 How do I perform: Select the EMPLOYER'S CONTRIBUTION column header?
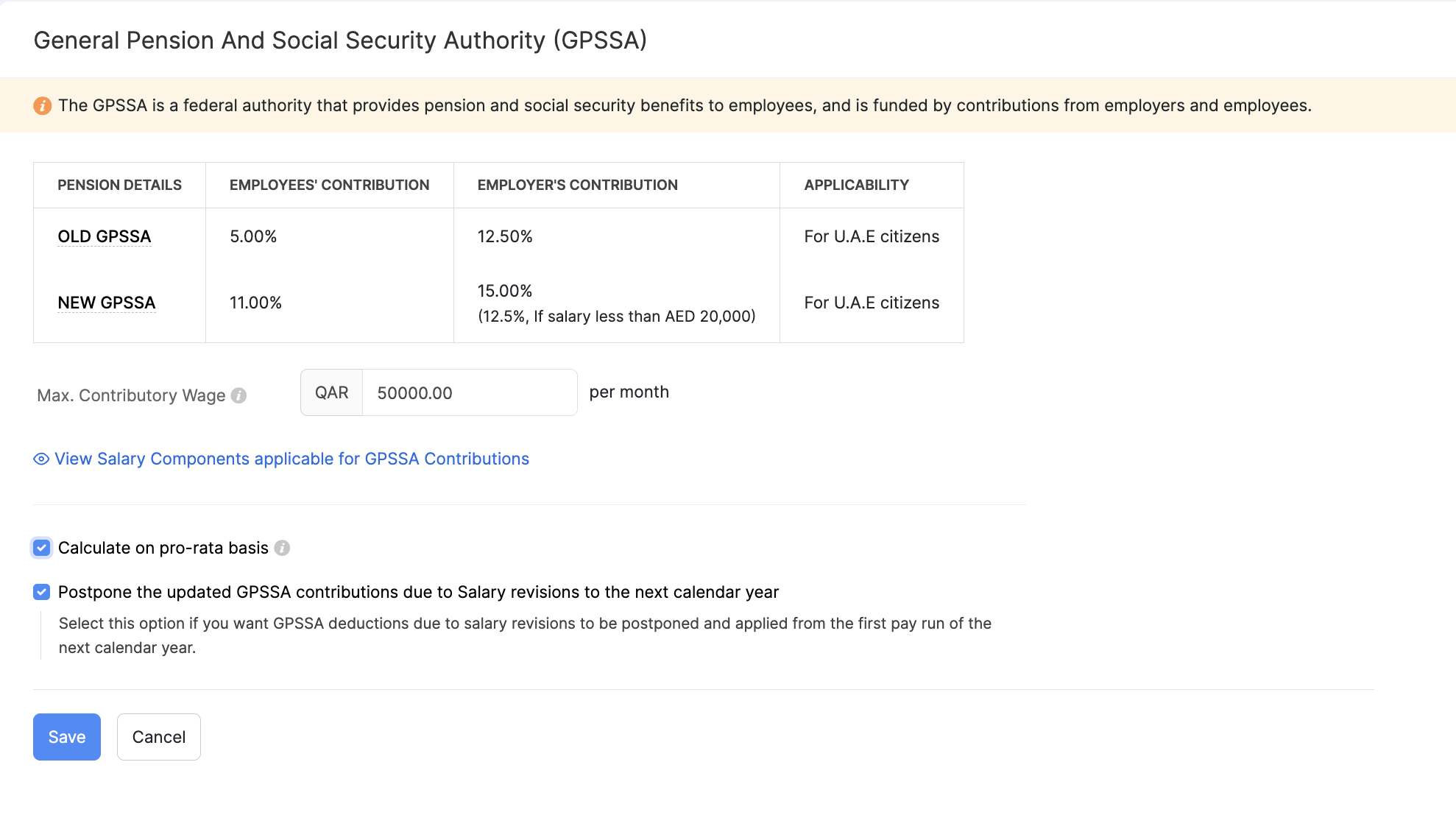coord(577,185)
